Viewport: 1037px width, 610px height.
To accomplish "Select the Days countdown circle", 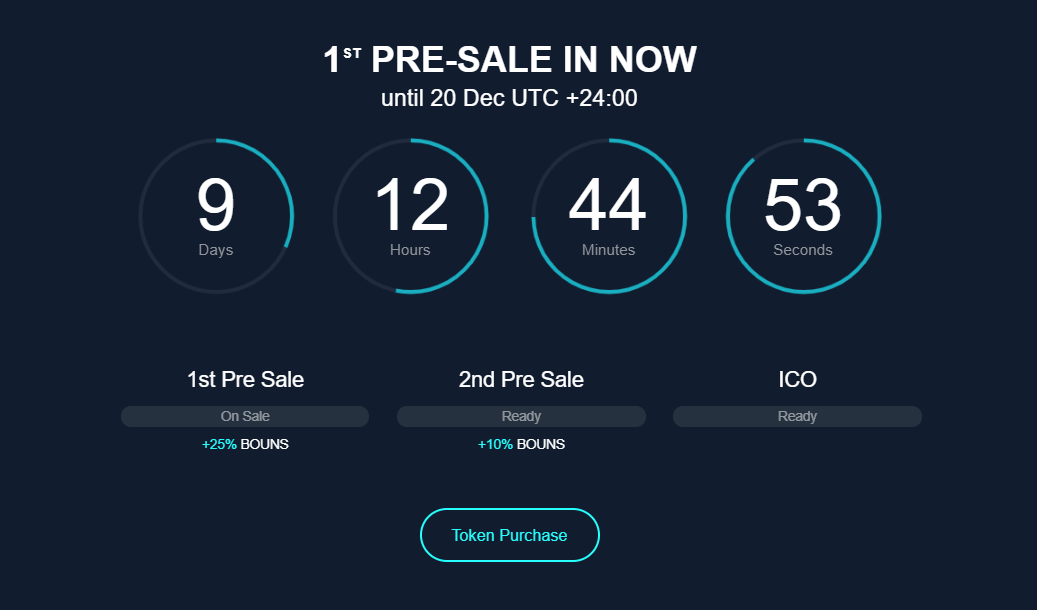I will click(216, 216).
